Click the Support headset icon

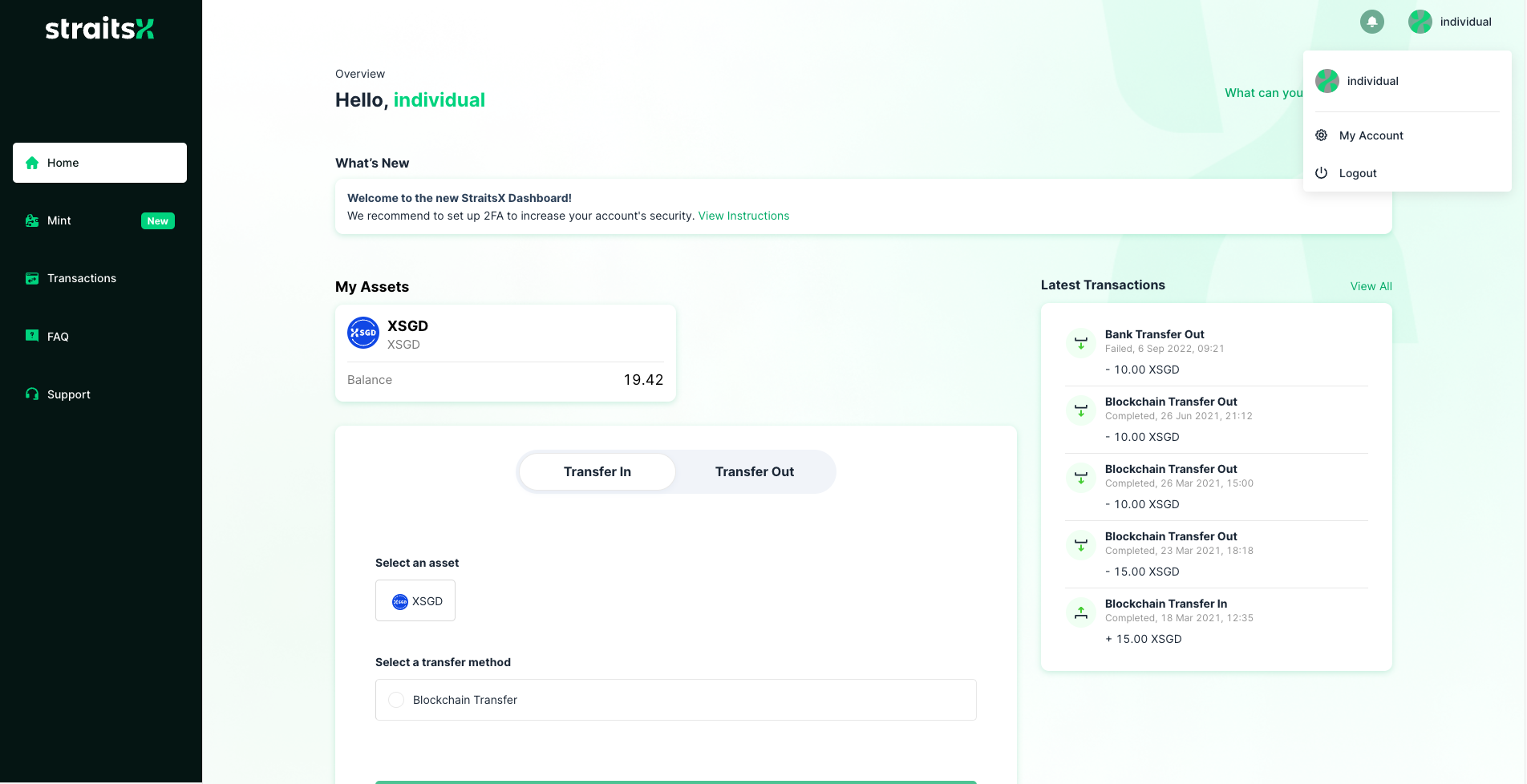[32, 394]
